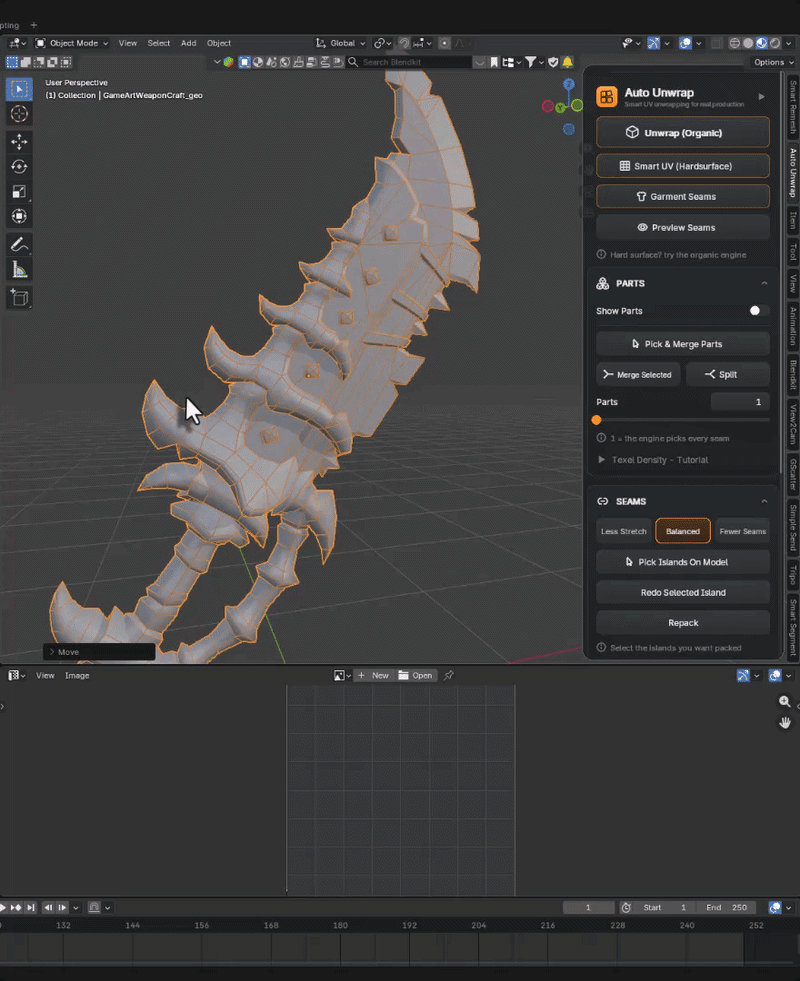Select the Move tool in toolbar

pos(19,141)
